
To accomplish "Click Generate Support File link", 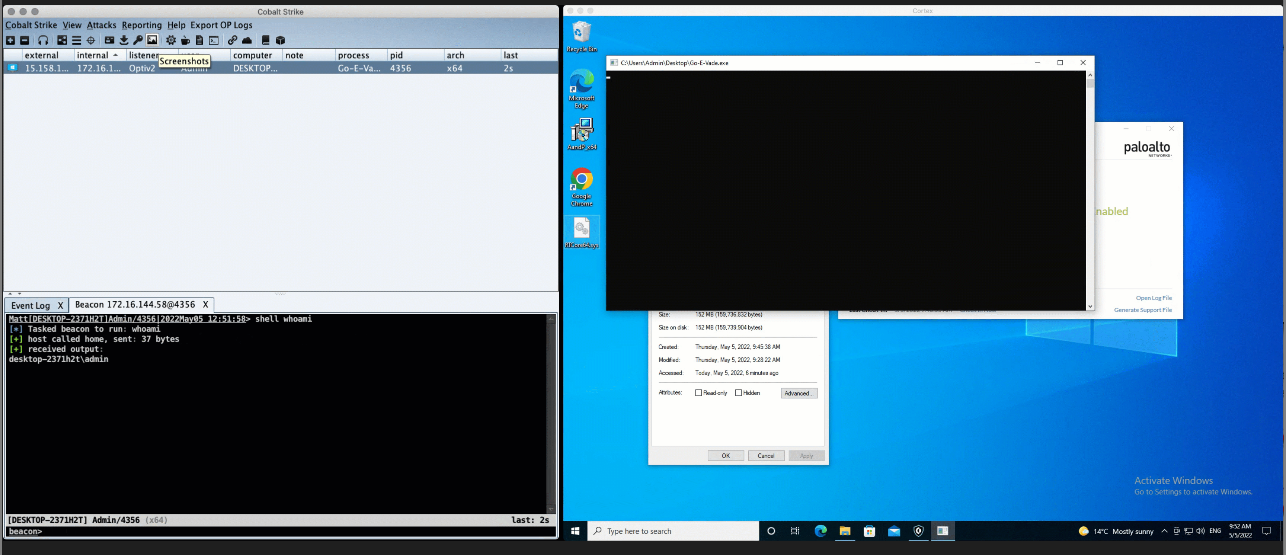I will pyautogui.click(x=1143, y=310).
